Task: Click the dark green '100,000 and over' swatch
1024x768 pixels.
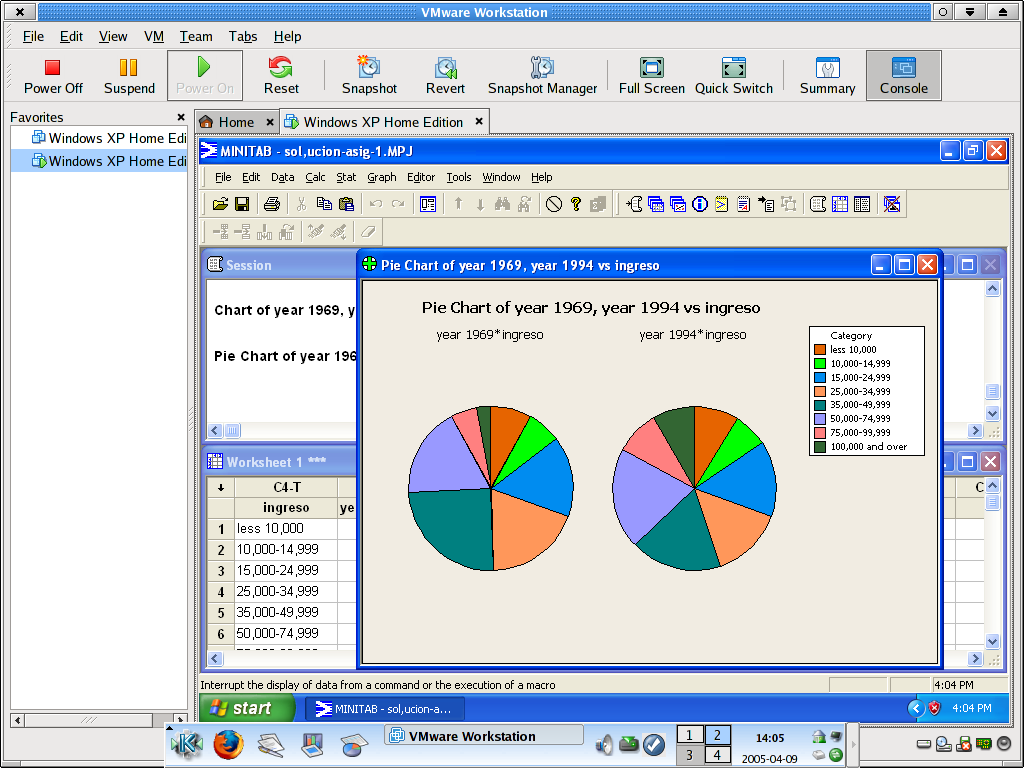Action: tap(820, 447)
